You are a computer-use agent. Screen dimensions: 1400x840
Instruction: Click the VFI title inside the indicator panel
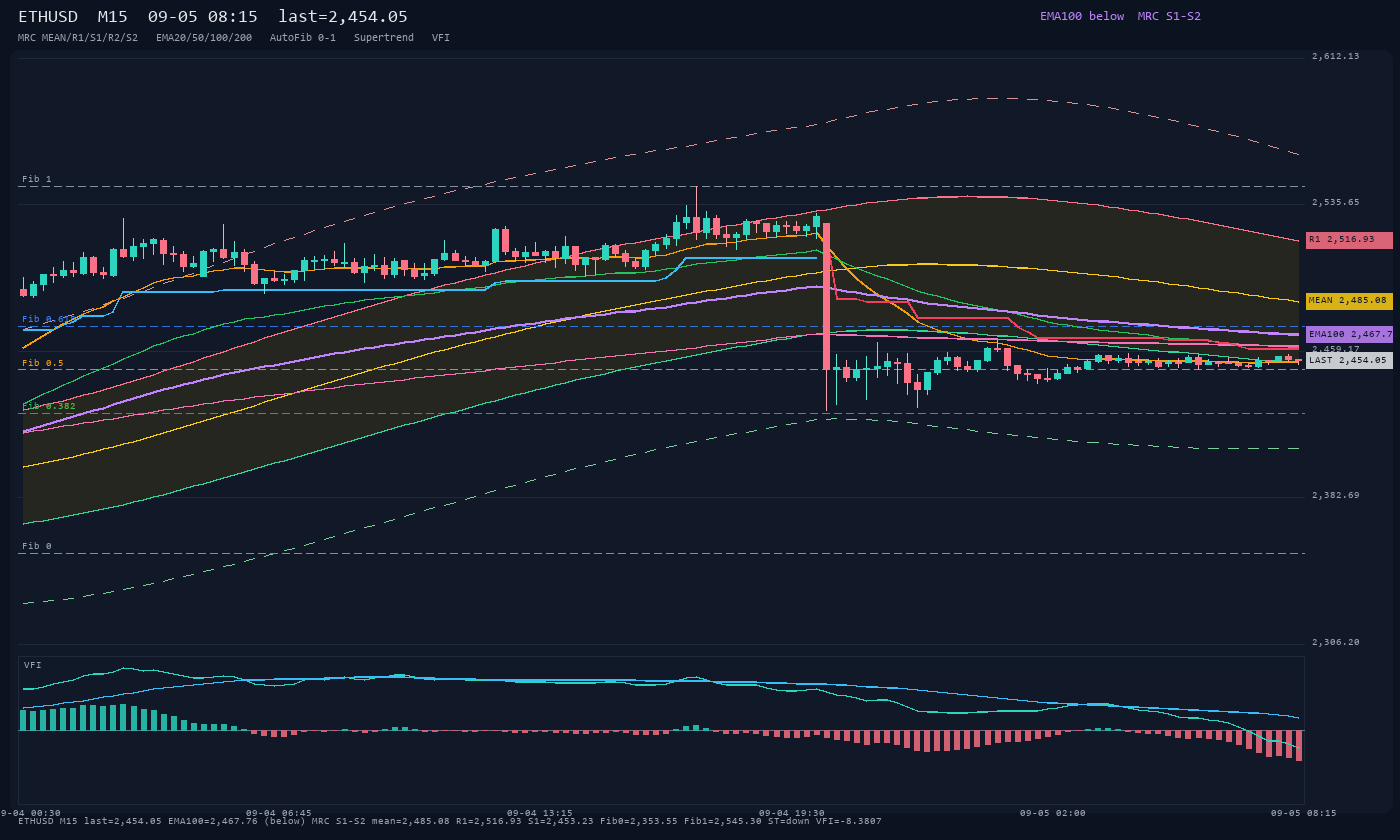pos(33,665)
